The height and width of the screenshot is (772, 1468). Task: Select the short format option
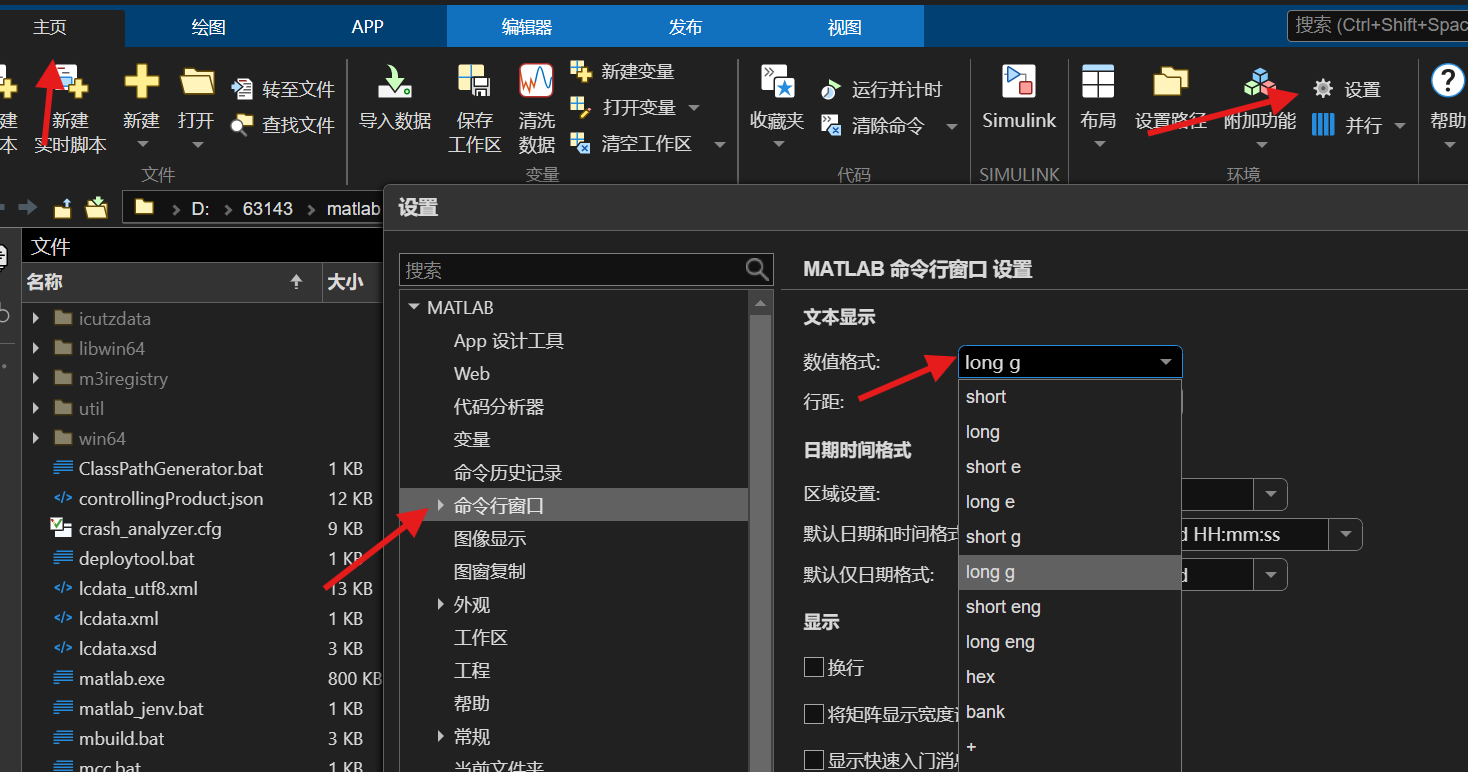(1070, 397)
